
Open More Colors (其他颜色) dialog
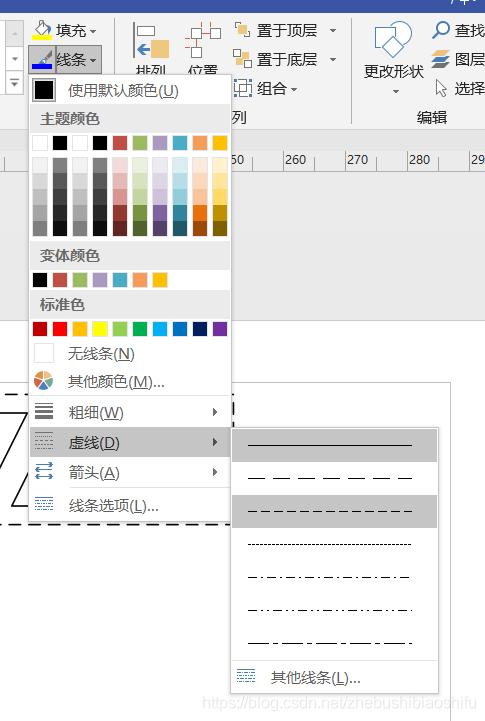(131, 381)
